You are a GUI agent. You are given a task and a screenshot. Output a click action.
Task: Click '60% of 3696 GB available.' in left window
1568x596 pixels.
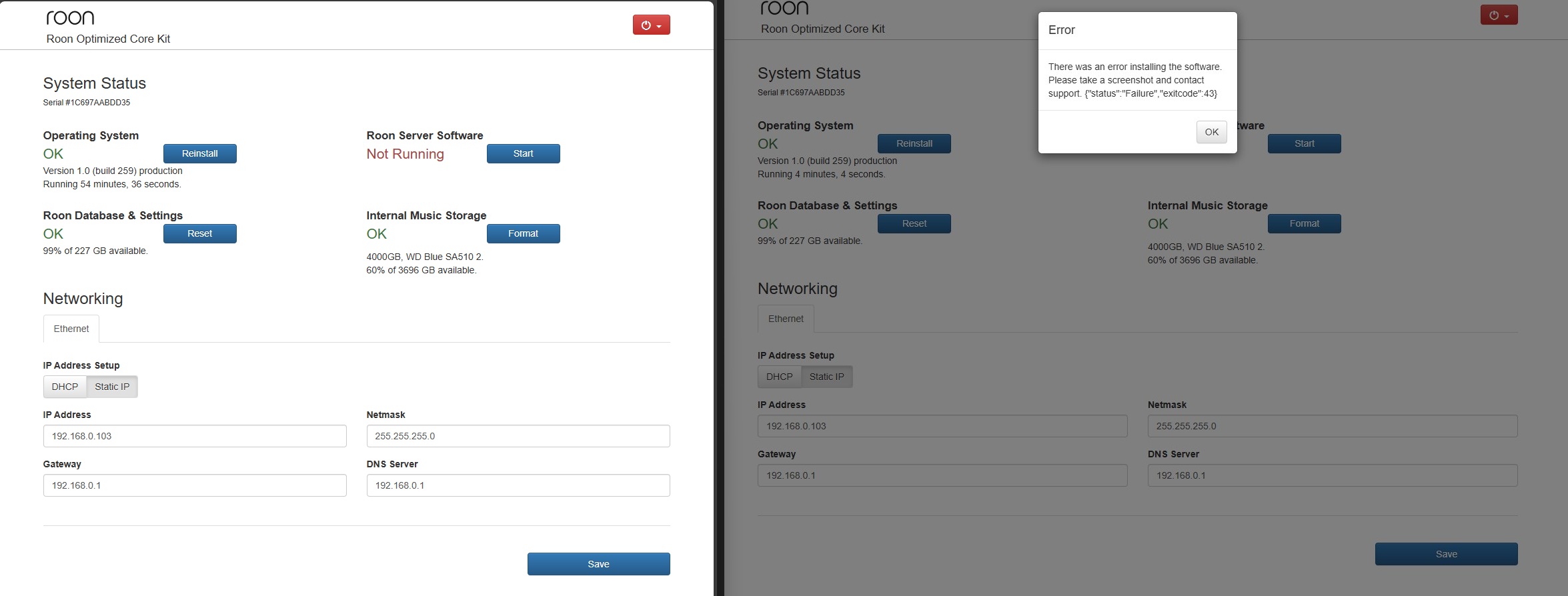pos(422,270)
